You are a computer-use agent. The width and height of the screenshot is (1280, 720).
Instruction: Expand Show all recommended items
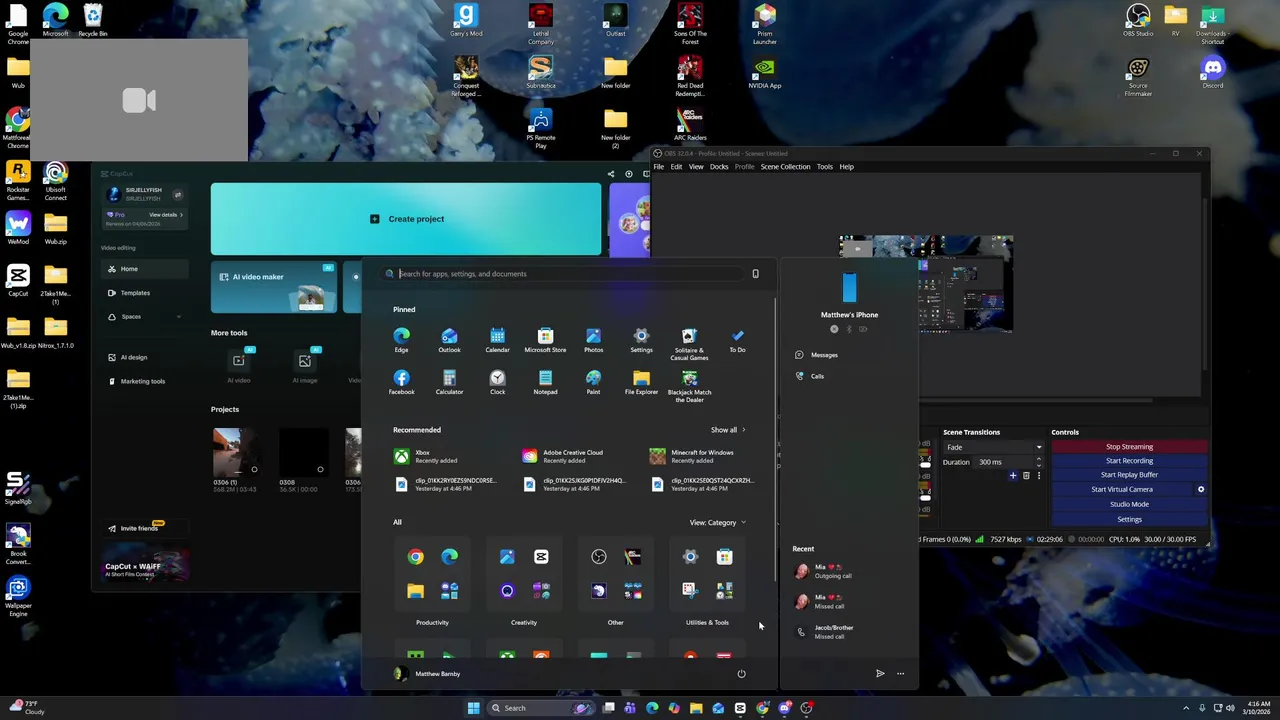coord(728,430)
